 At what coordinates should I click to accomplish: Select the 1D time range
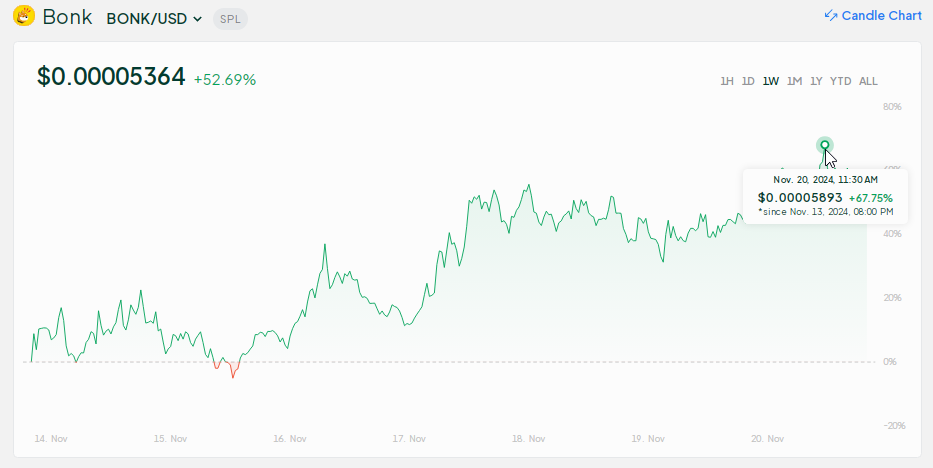pos(748,81)
